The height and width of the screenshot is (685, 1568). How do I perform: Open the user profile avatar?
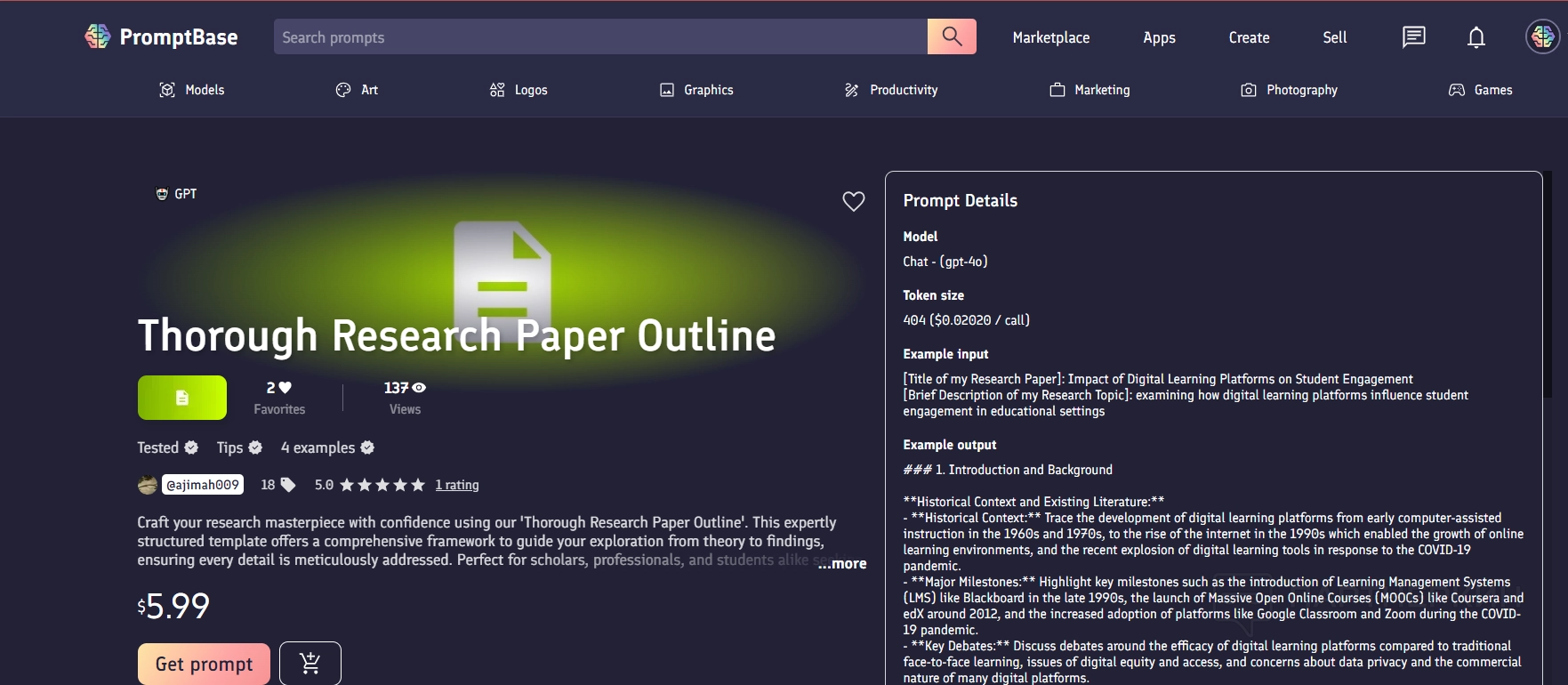pyautogui.click(x=1542, y=37)
